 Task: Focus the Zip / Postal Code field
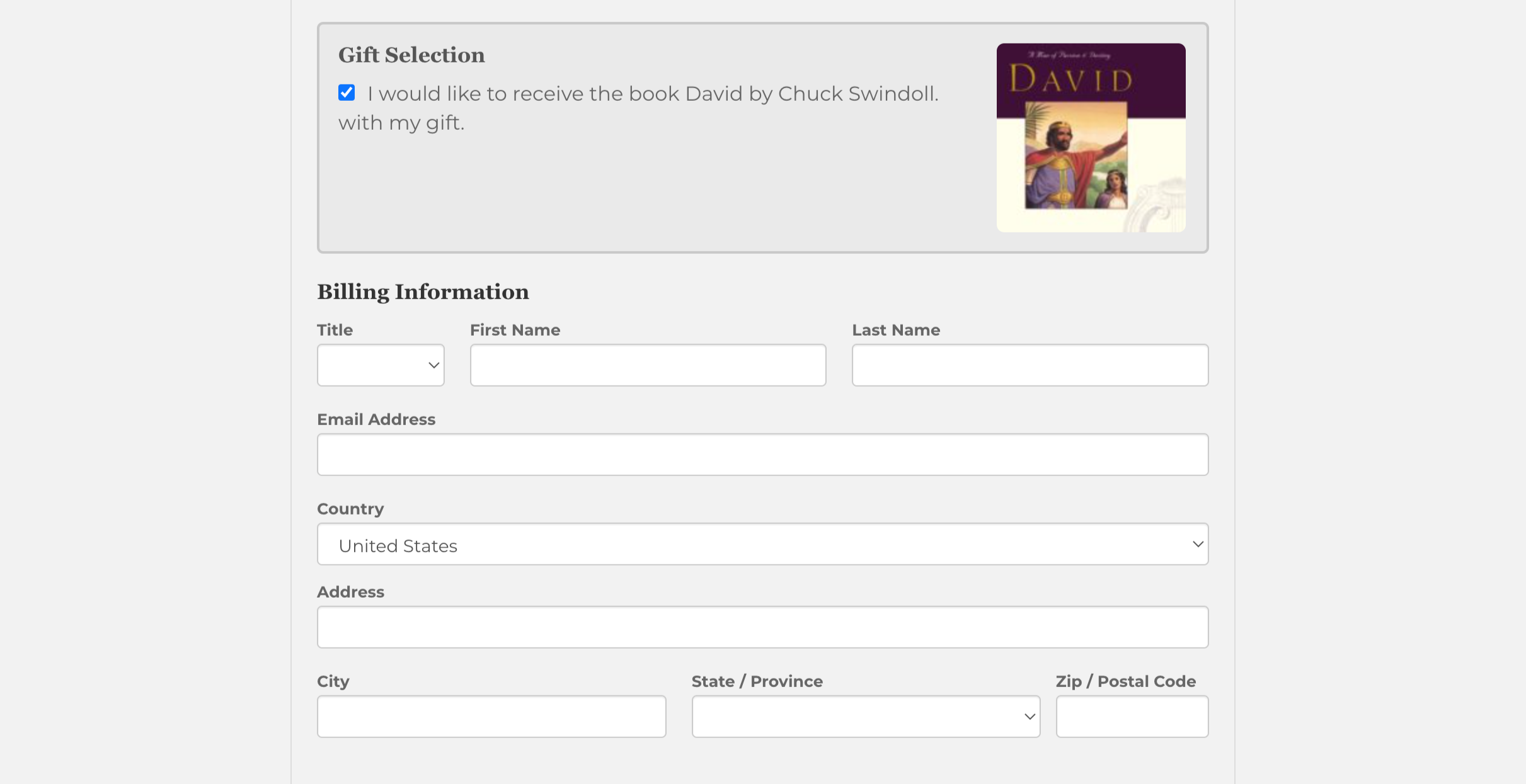1132,717
